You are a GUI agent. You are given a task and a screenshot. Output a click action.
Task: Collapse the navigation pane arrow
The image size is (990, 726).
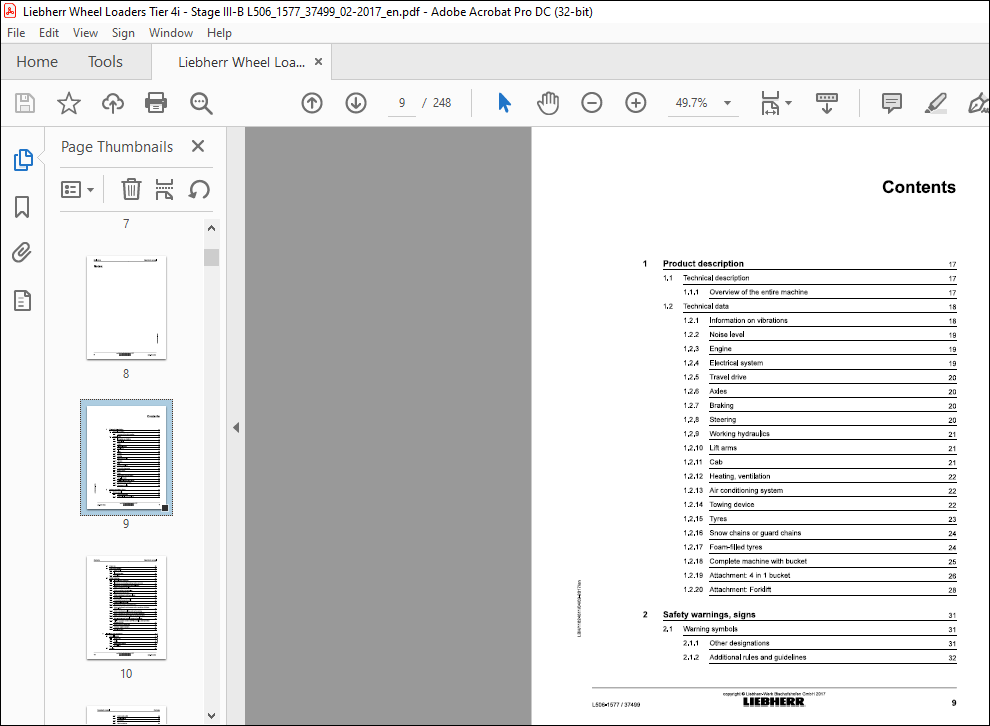click(236, 427)
